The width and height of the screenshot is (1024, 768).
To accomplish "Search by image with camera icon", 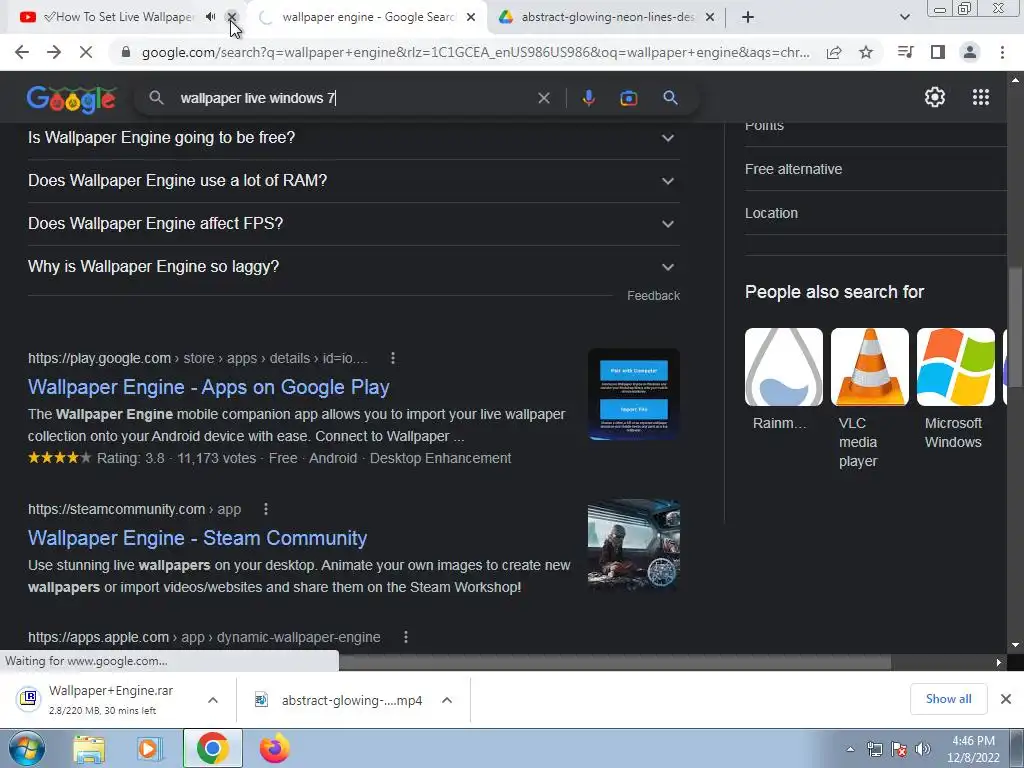I will [628, 98].
